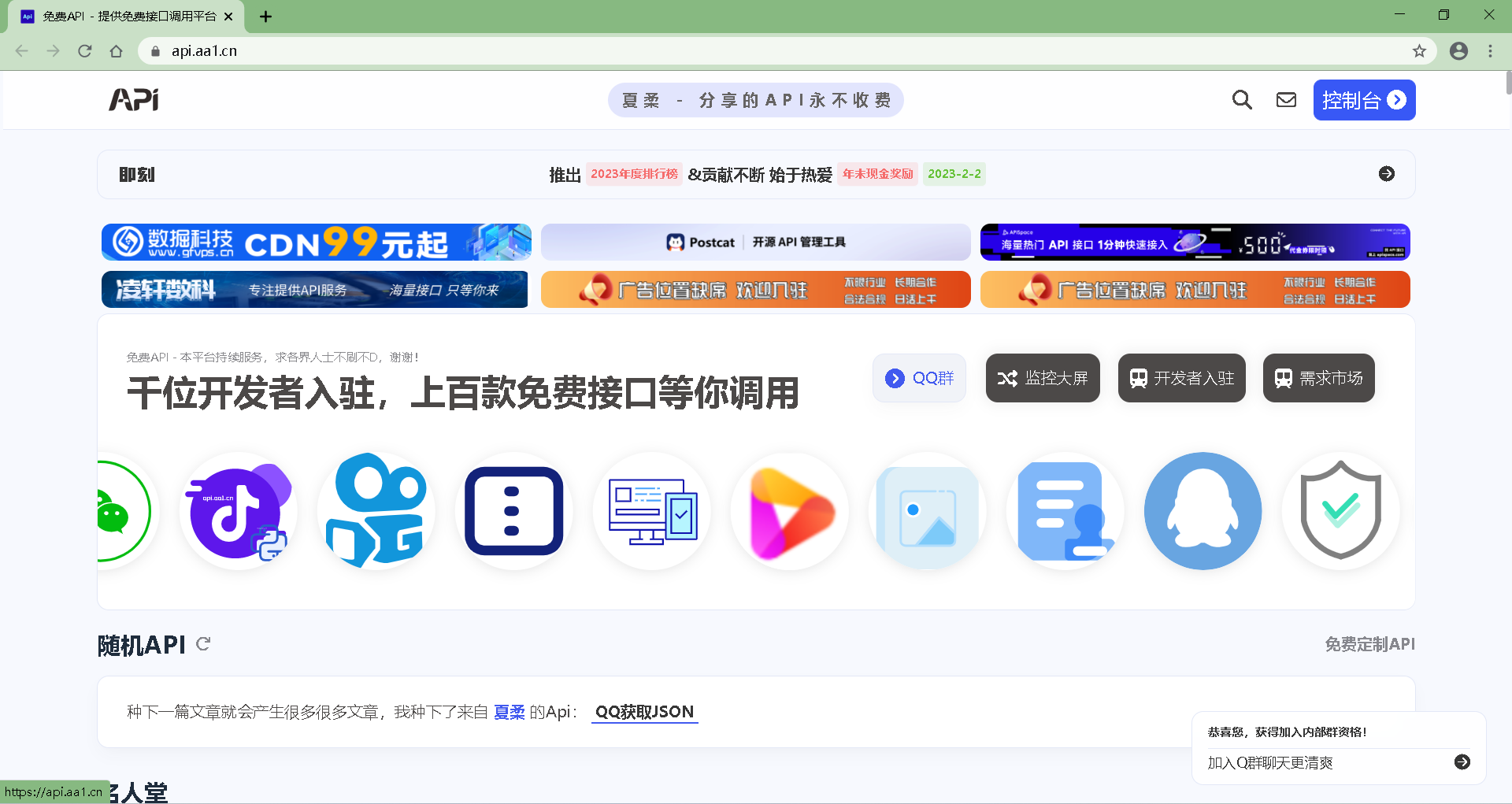View site information via the padlock icon
Image resolution: width=1512 pixels, height=804 pixels.
(155, 51)
